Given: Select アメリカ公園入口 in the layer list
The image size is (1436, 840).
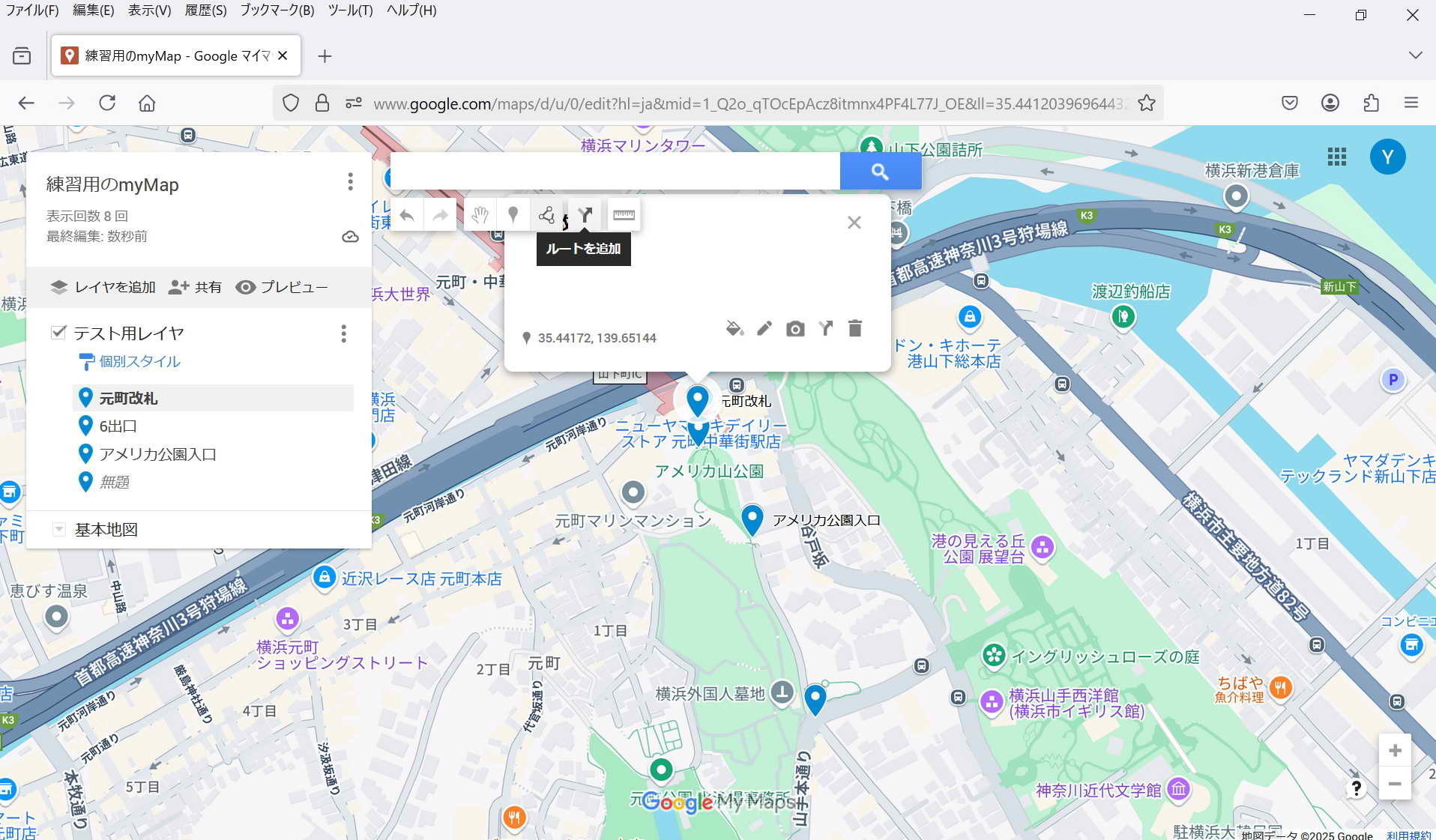Looking at the screenshot, I should (x=157, y=454).
